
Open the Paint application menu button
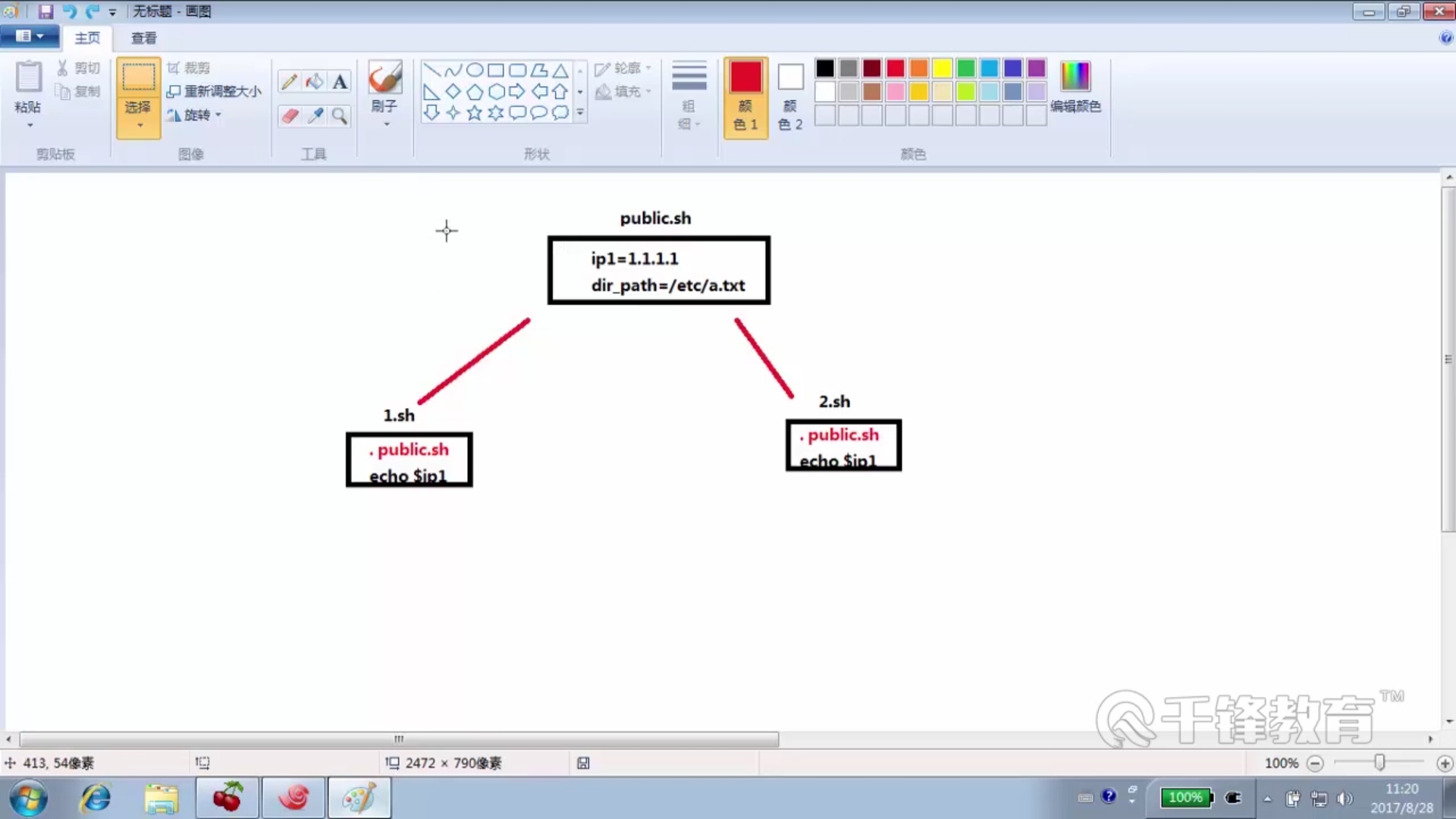[29, 36]
